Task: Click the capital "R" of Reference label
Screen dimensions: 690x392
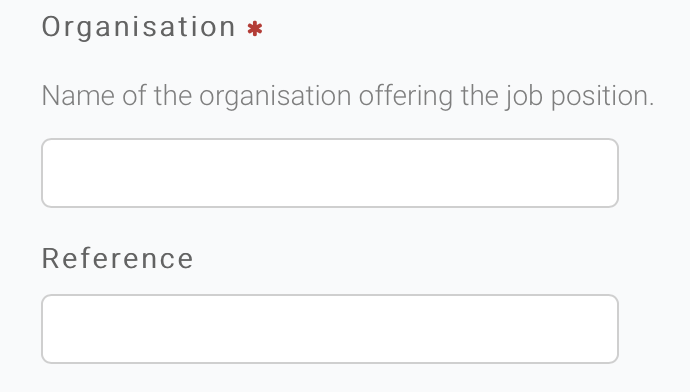Action: click(50, 258)
